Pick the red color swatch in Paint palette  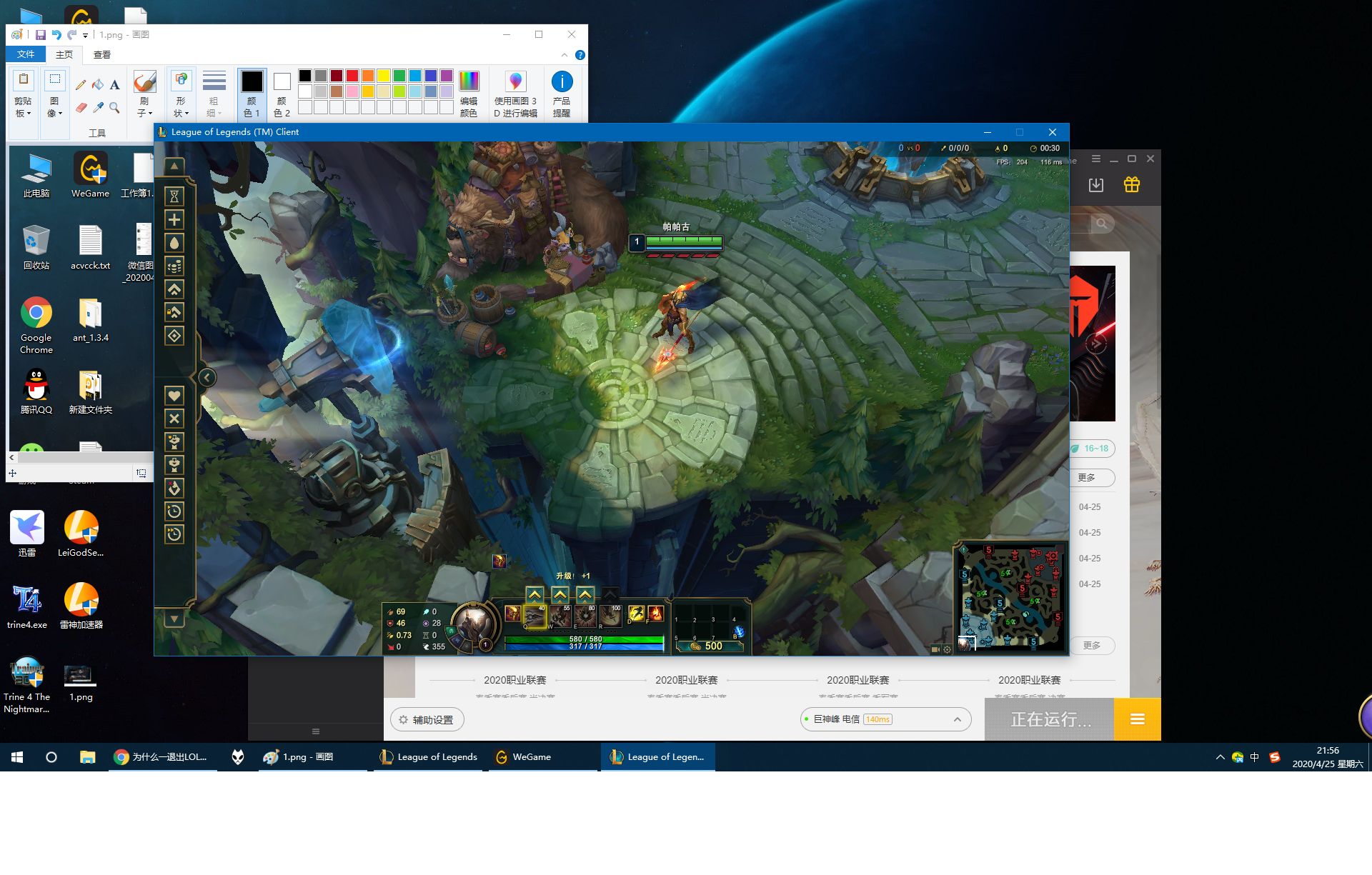click(x=352, y=76)
